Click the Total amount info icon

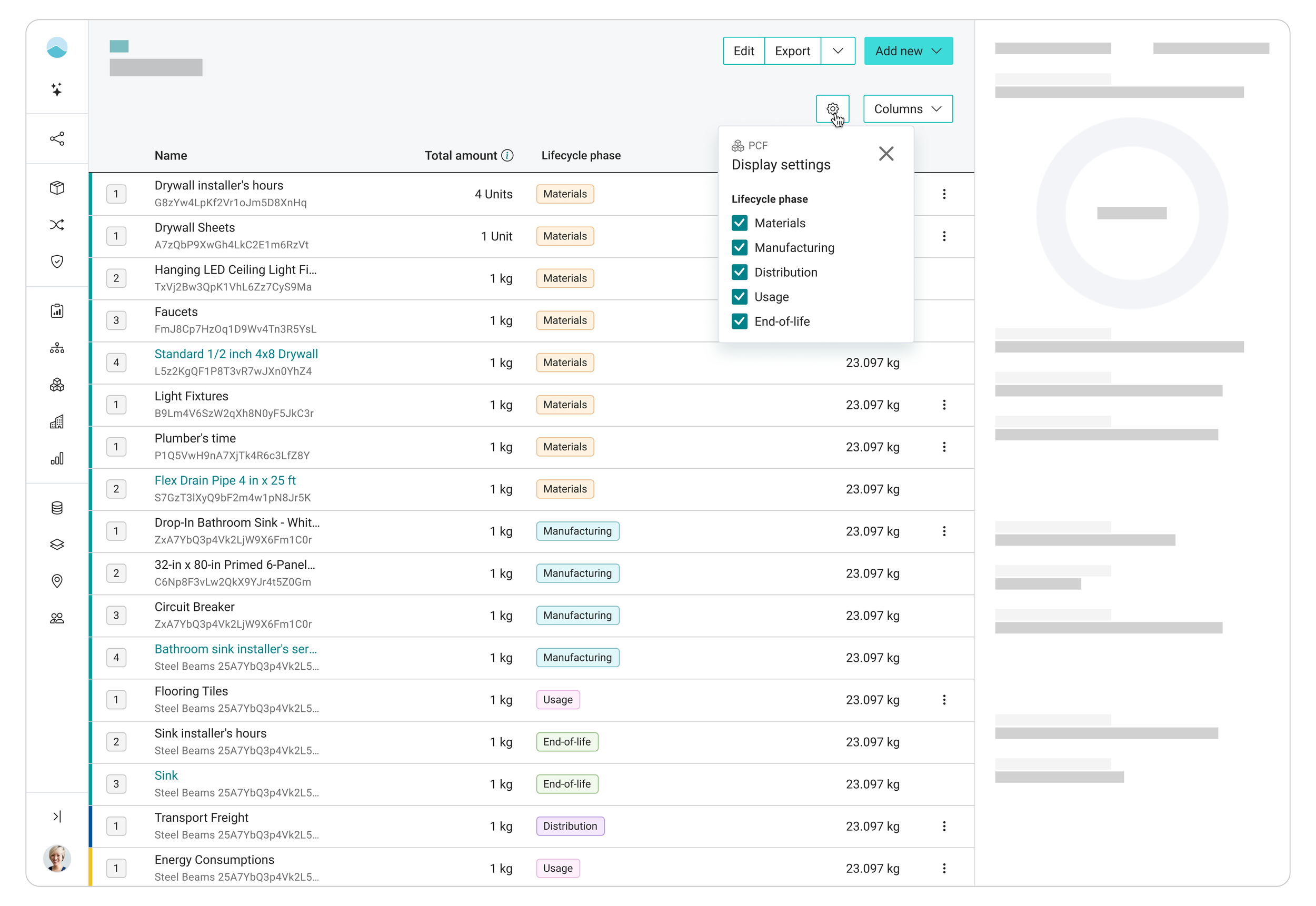click(x=507, y=156)
